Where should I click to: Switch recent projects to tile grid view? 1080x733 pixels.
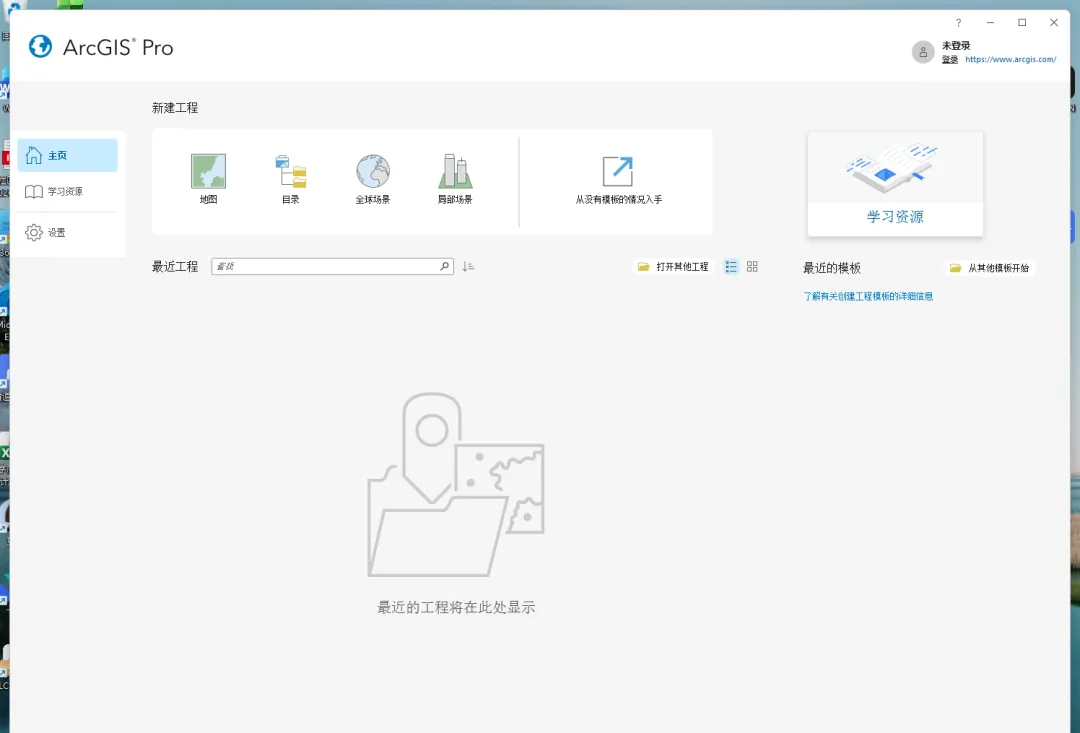click(752, 267)
